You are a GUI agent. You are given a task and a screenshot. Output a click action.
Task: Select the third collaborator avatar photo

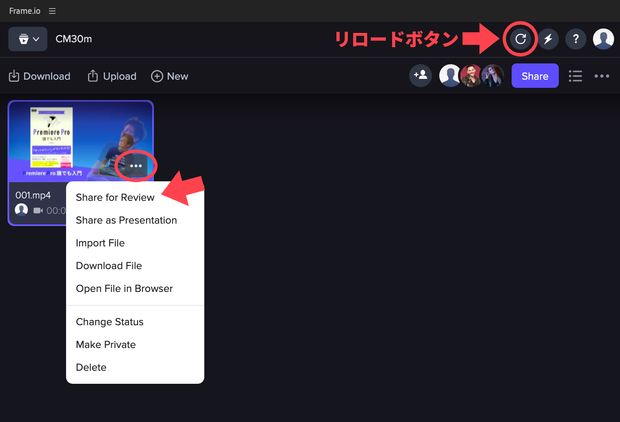[493, 75]
